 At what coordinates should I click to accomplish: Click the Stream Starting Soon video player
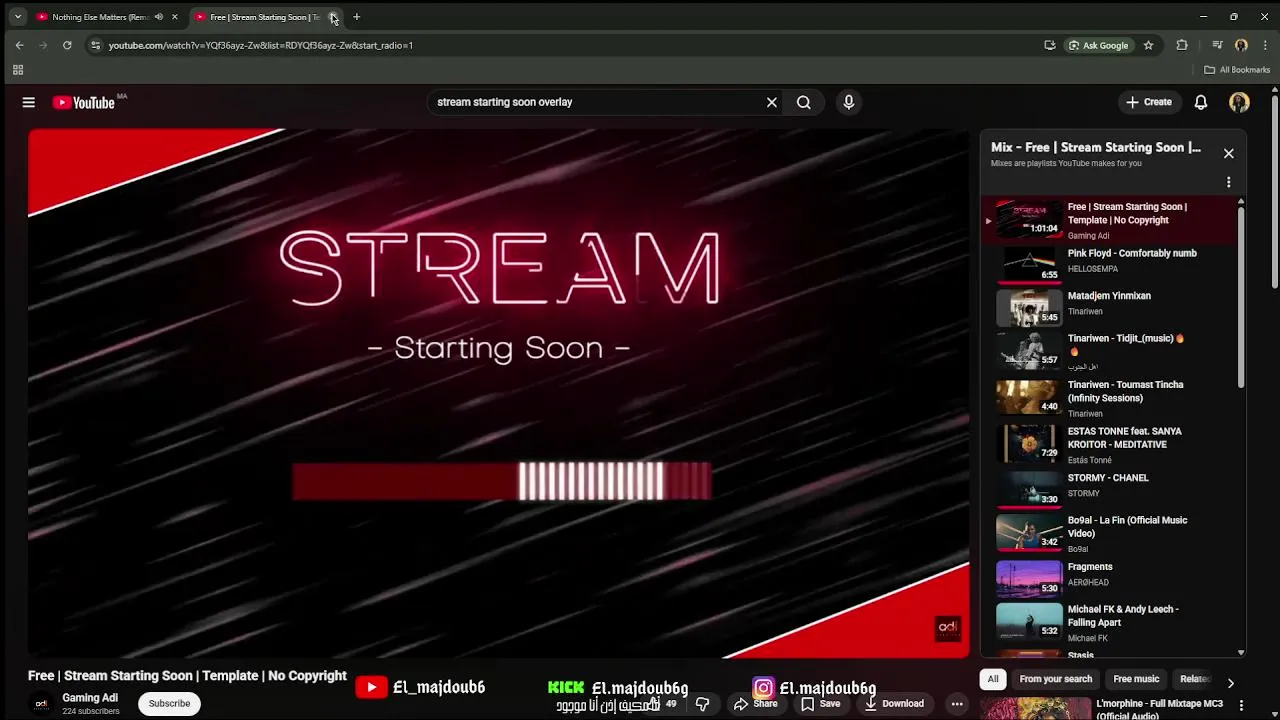click(499, 393)
